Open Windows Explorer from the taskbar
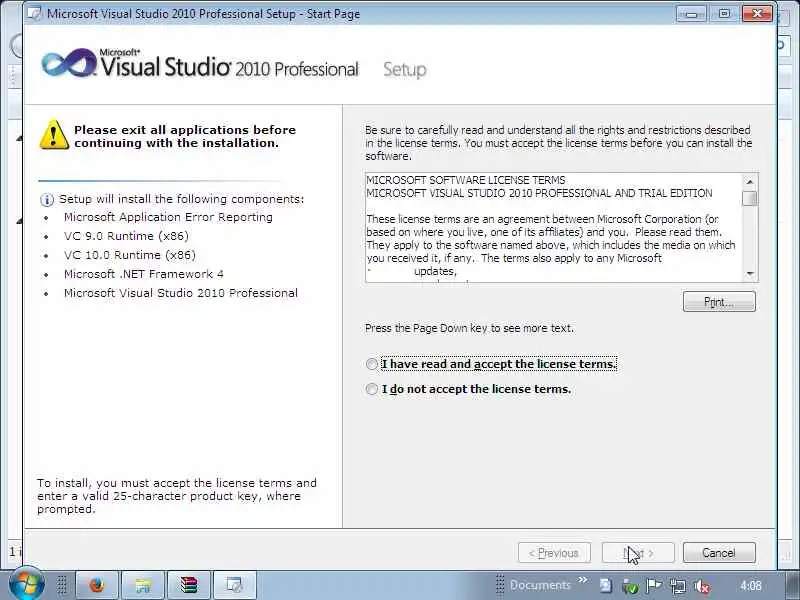800x600 pixels. (x=143, y=585)
